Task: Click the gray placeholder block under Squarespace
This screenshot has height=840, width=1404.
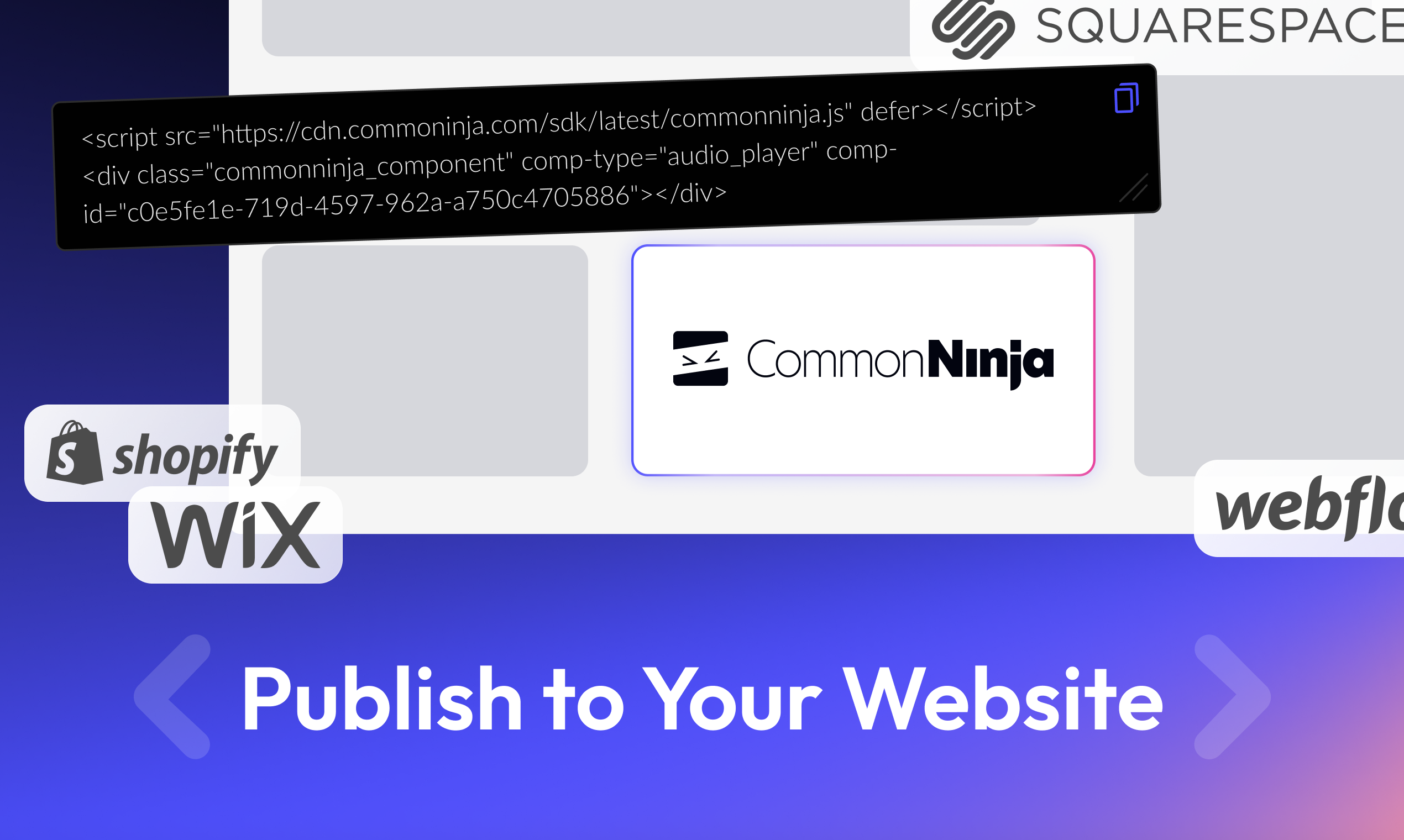Action: click(1268, 272)
